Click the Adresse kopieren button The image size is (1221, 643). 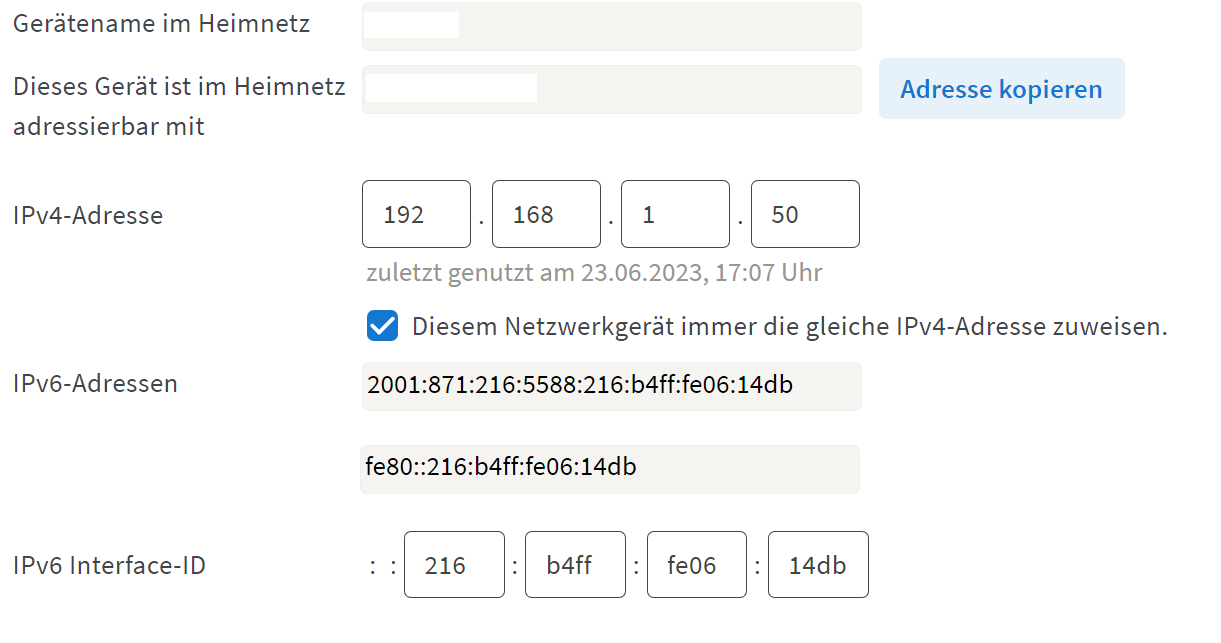point(1001,89)
